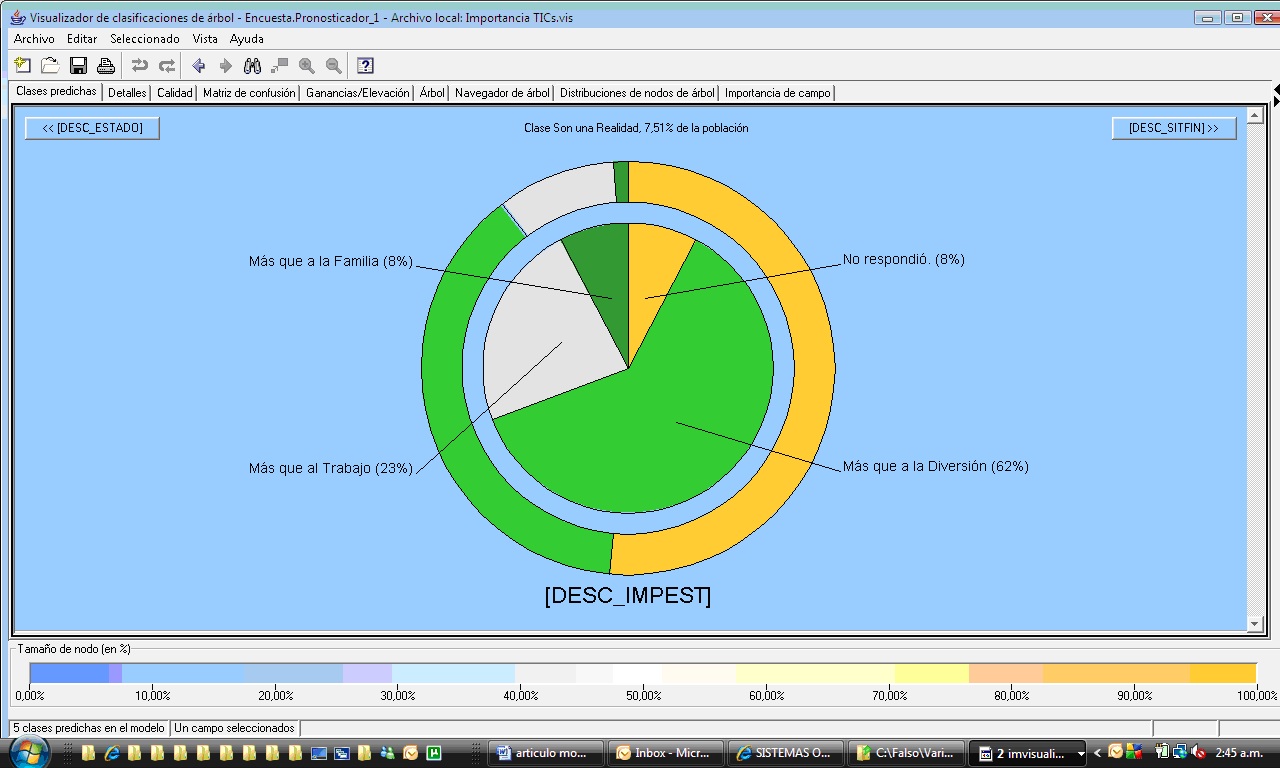Click the Open folder toolbar icon
Viewport: 1280px width, 768px height.
pos(50,66)
